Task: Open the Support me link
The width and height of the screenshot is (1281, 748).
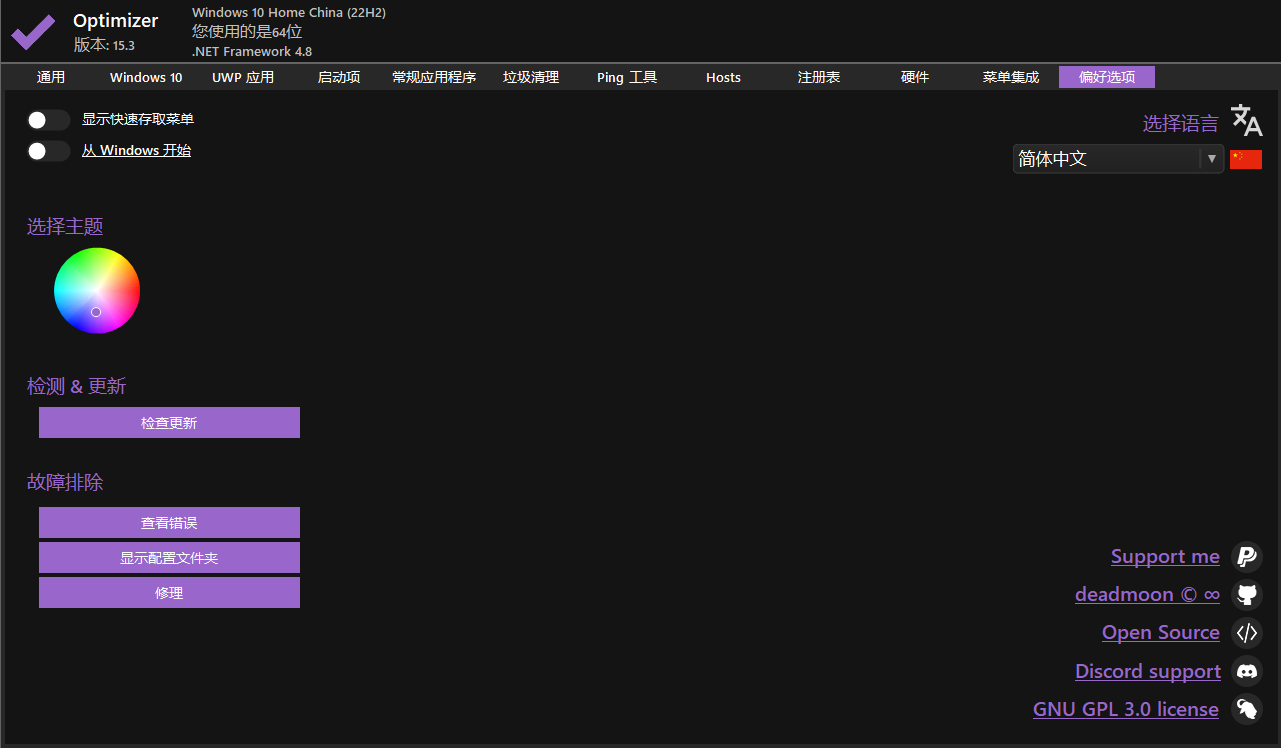Action: [x=1165, y=557]
